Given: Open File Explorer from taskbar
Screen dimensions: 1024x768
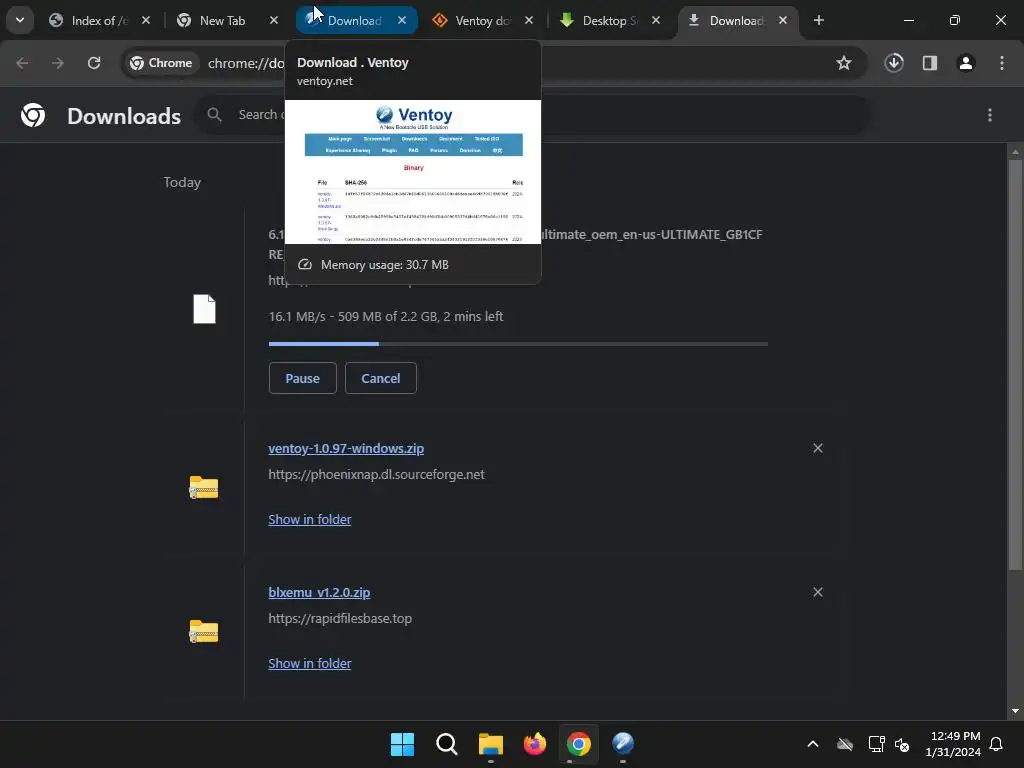Looking at the screenshot, I should point(490,744).
